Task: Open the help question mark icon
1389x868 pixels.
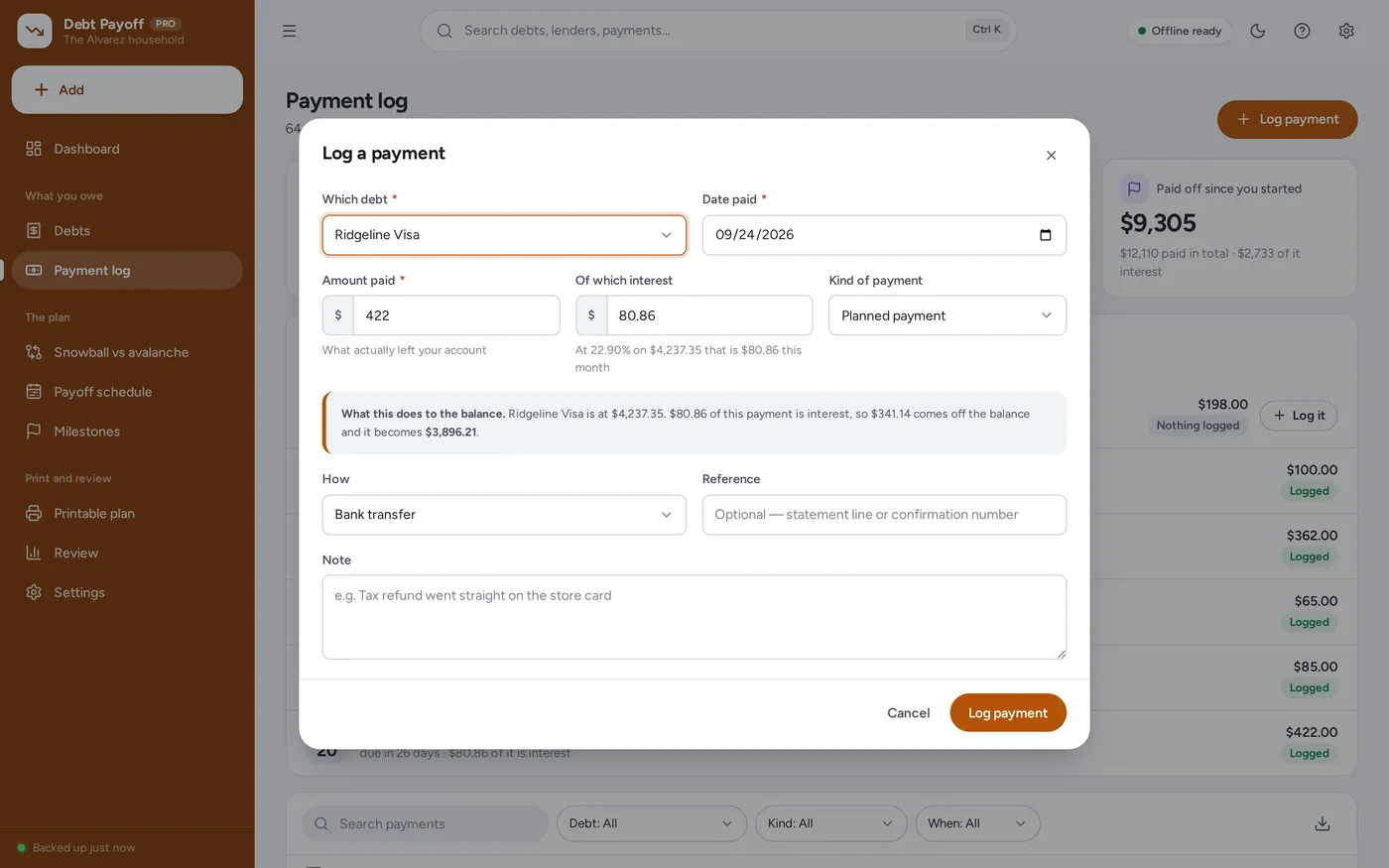Action: point(1302,31)
